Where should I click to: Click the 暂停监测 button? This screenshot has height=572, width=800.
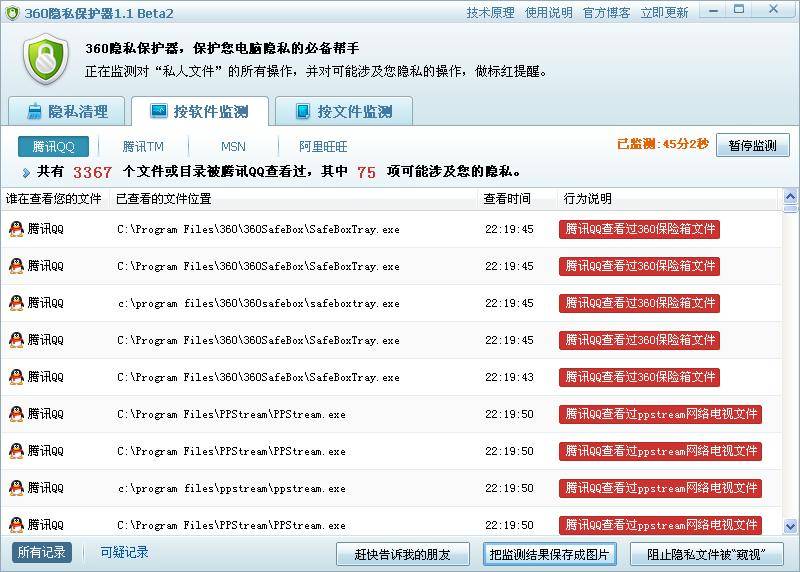coord(753,145)
